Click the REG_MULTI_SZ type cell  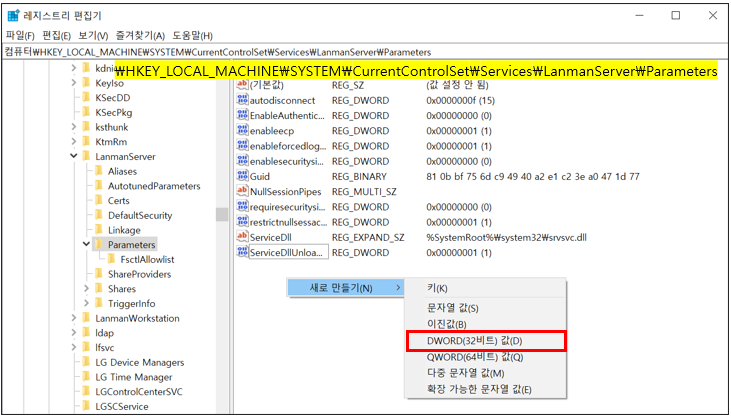pyautogui.click(x=364, y=192)
